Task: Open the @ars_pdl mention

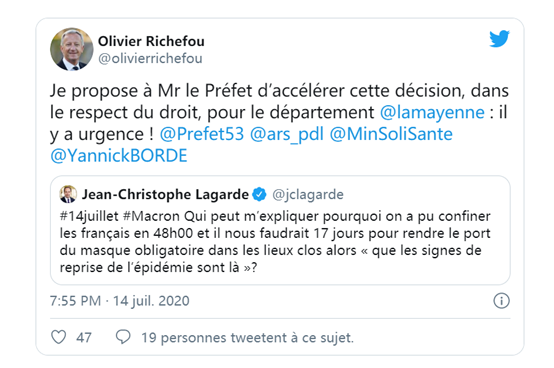Action: click(287, 135)
